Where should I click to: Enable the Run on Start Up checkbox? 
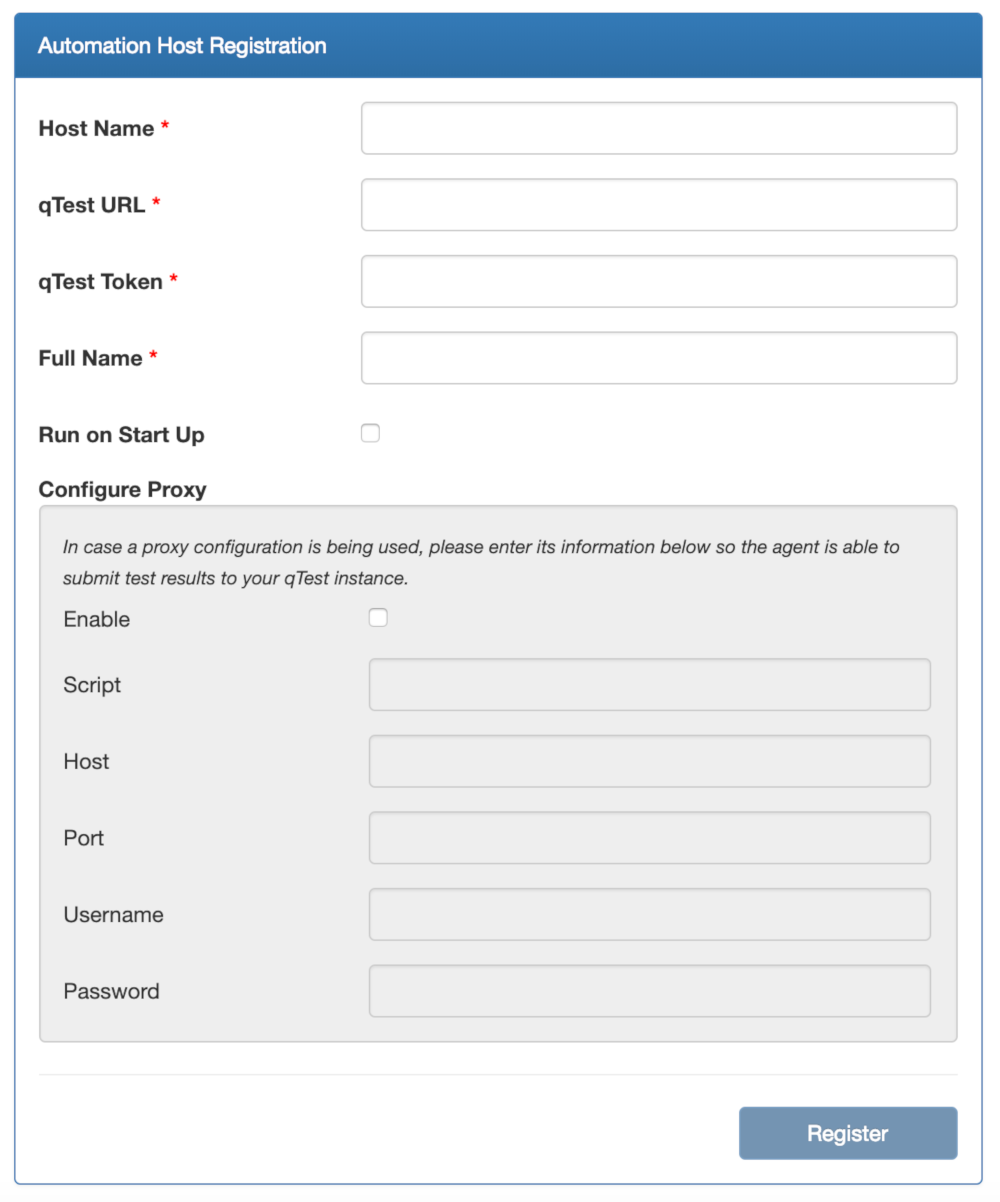(x=370, y=432)
